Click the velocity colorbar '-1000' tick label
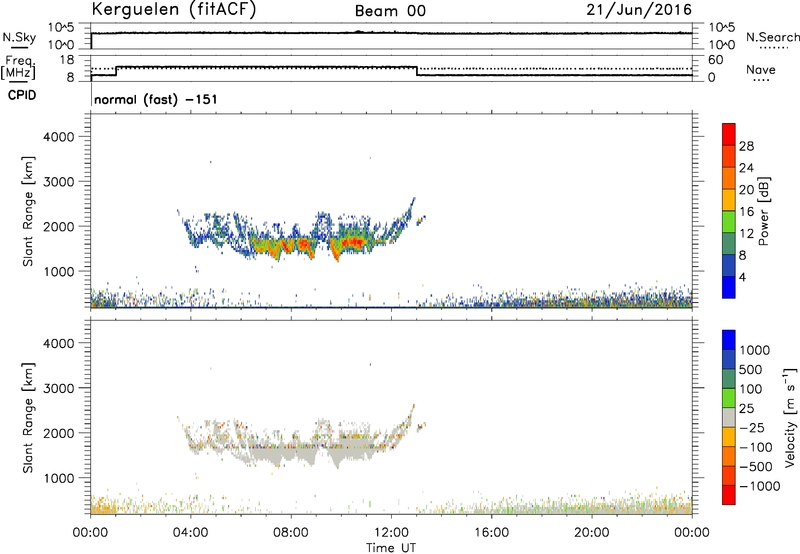Screen dimensions: 800x554 pos(759,486)
